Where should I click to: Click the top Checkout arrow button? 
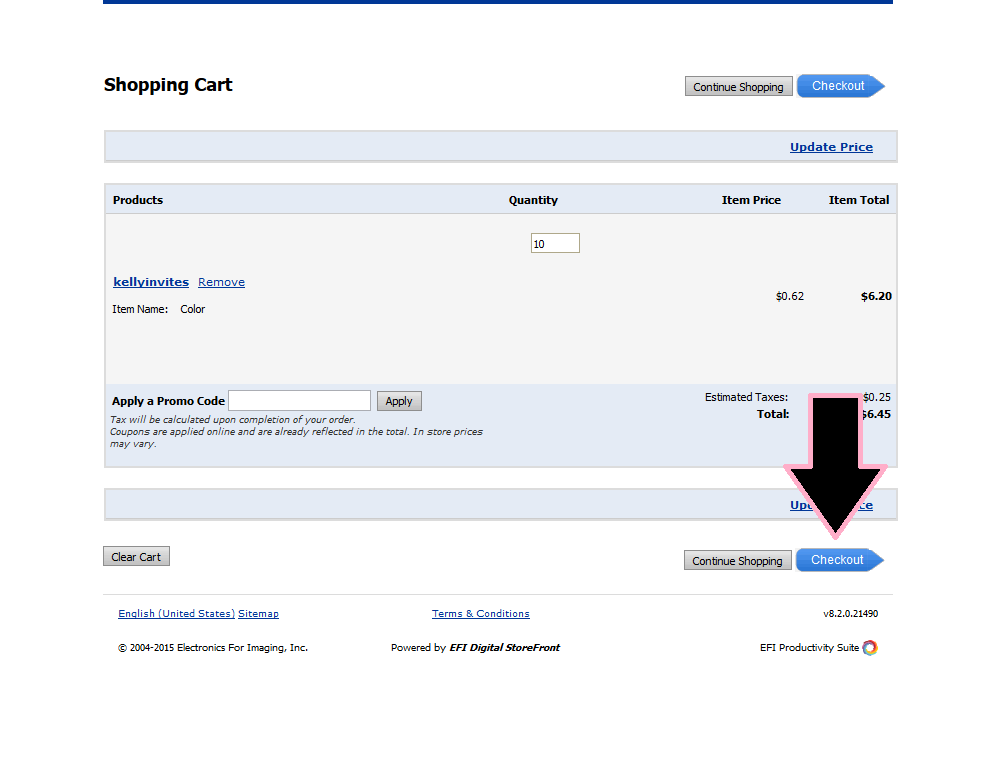(x=839, y=86)
